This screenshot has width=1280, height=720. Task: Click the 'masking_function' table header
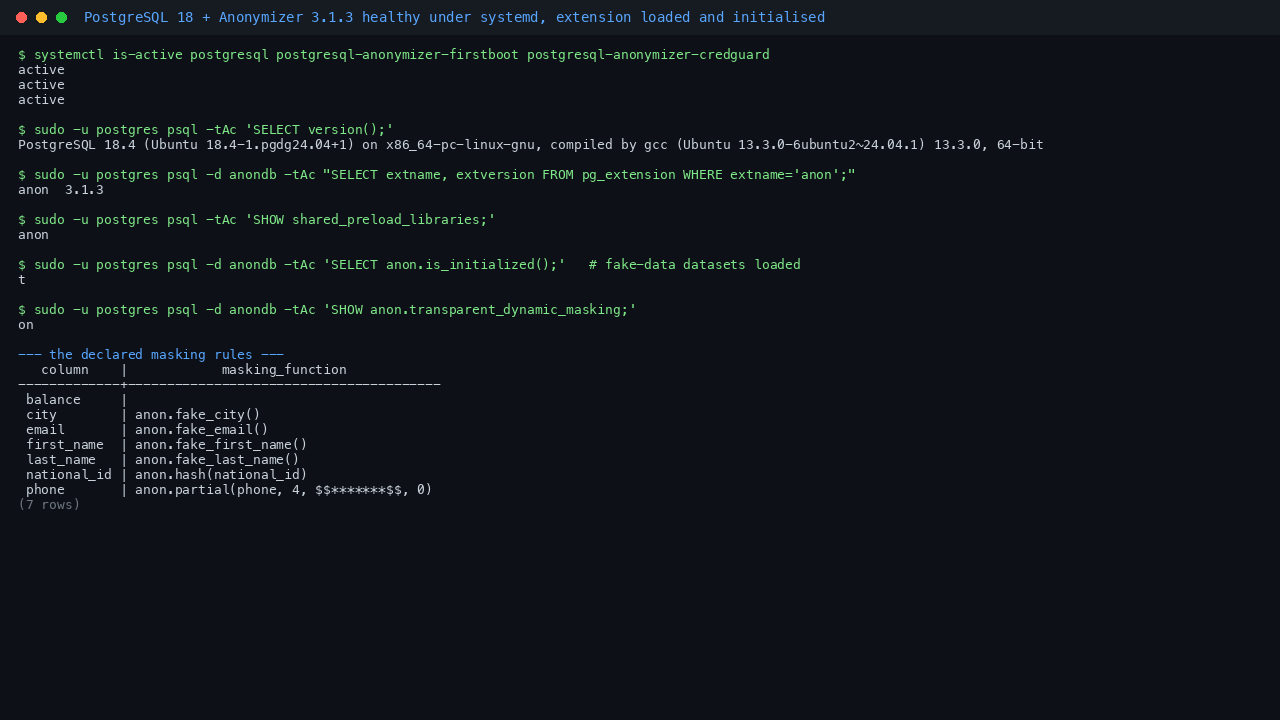284,370
